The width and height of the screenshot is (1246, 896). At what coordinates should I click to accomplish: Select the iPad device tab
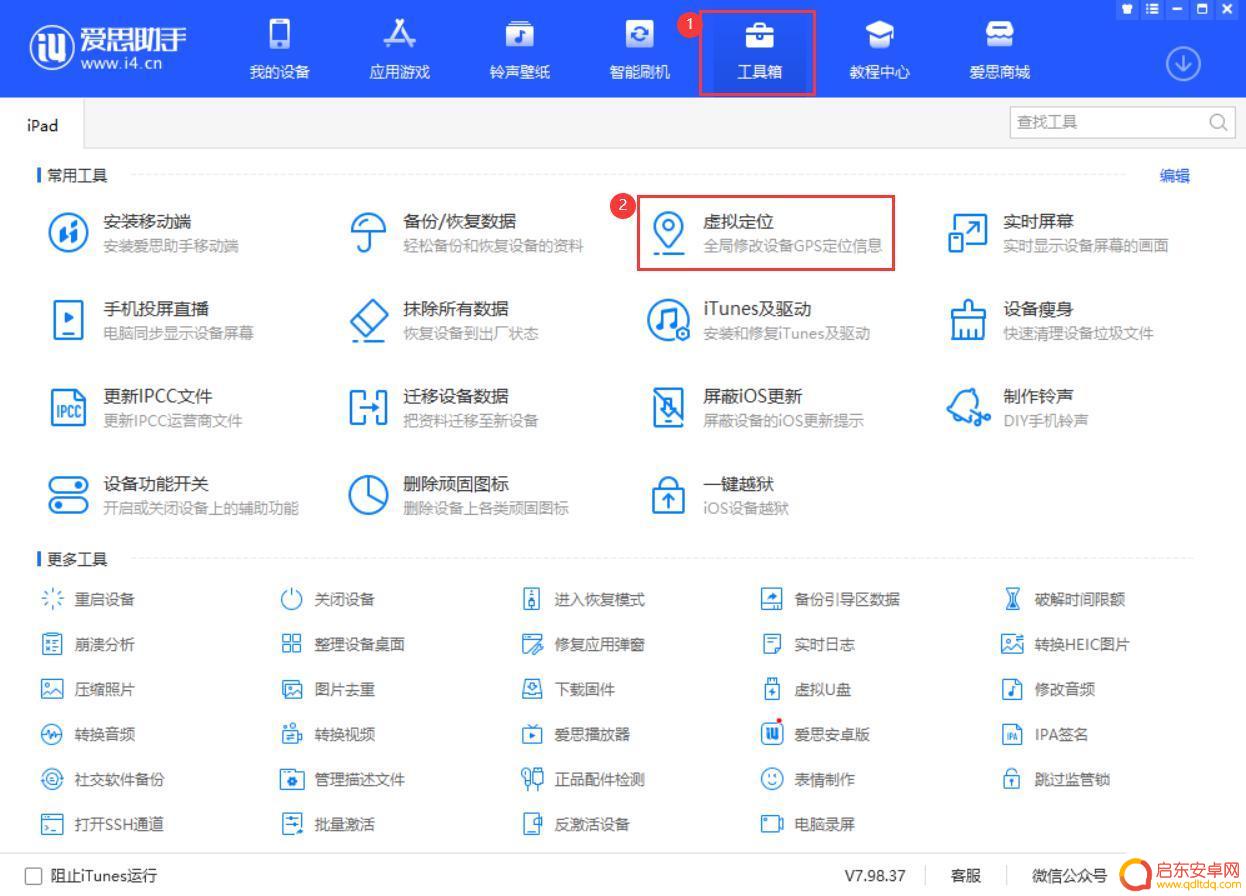coord(42,125)
